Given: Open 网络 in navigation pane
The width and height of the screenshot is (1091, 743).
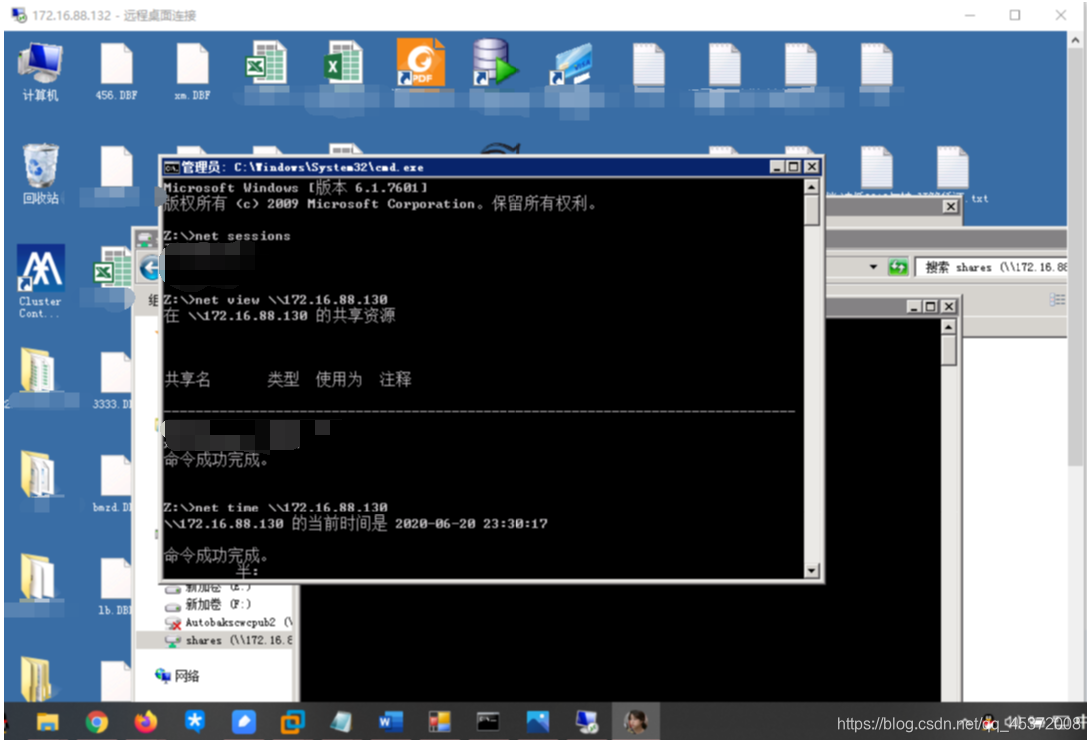Looking at the screenshot, I should click(177, 676).
